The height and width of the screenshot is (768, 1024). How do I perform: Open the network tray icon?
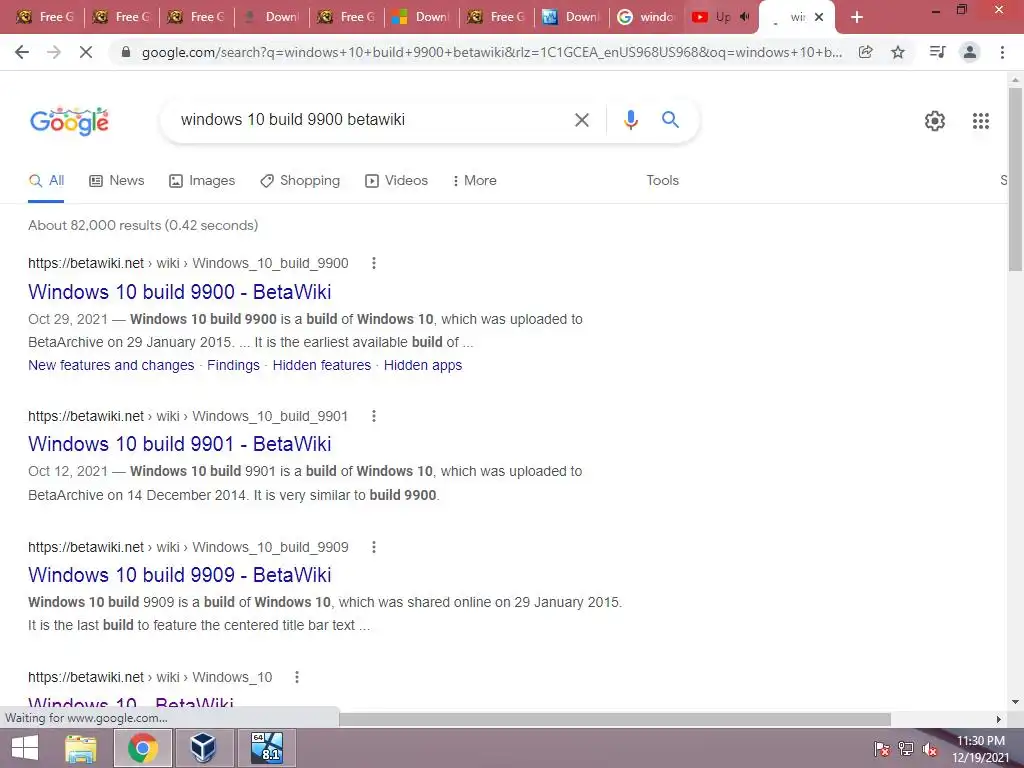[x=906, y=749]
